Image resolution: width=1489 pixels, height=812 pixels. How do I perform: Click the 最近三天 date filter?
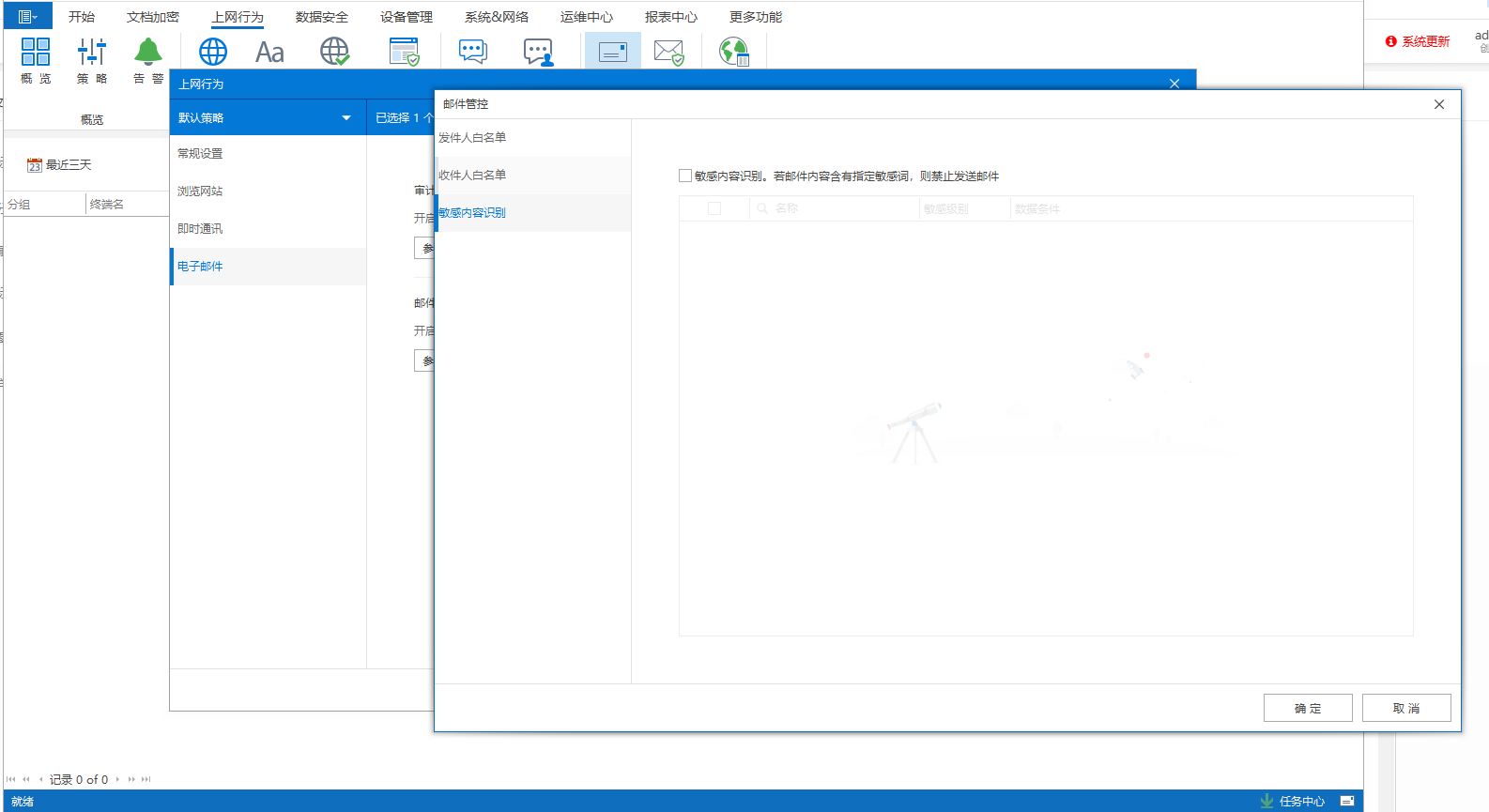(x=69, y=165)
